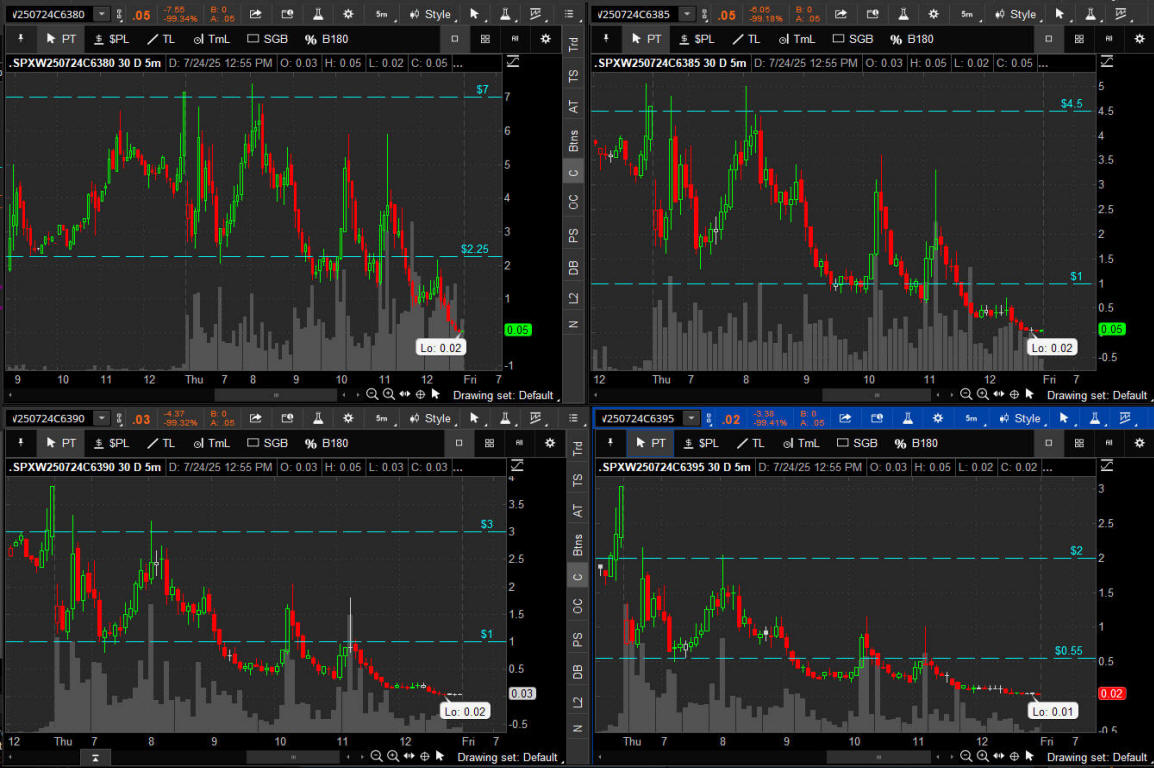The width and height of the screenshot is (1154, 768).
Task: Toggle four-grid layout in the C6390 drawing toolbar
Action: (488, 442)
